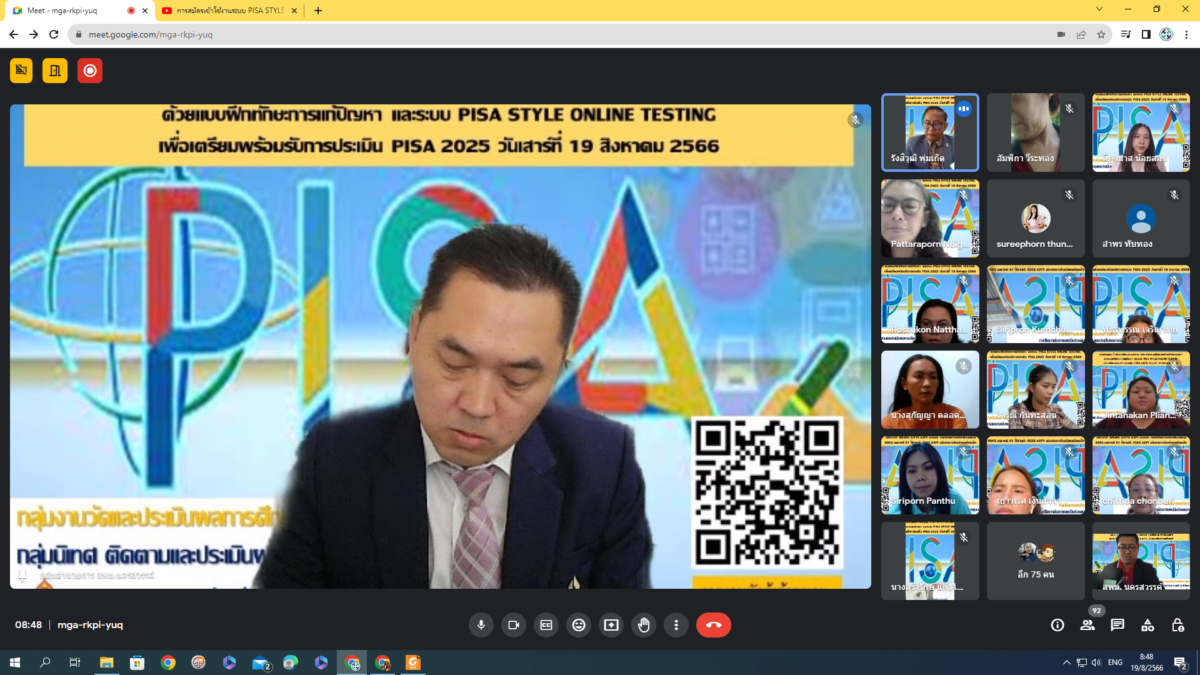Open the Mail taskbar icon
This screenshot has width=1200, height=675.
tap(260, 662)
